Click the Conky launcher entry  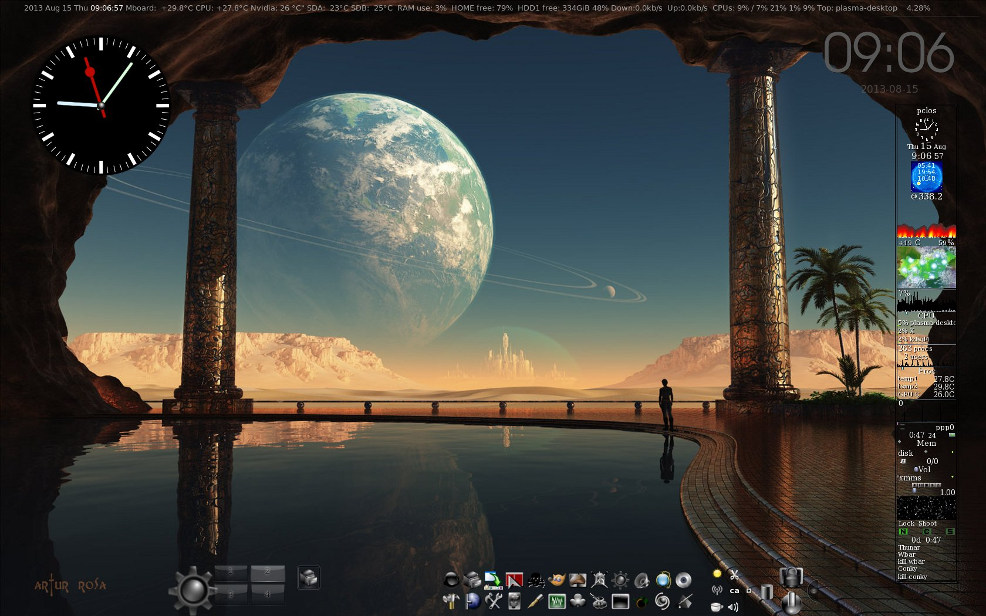(907, 568)
